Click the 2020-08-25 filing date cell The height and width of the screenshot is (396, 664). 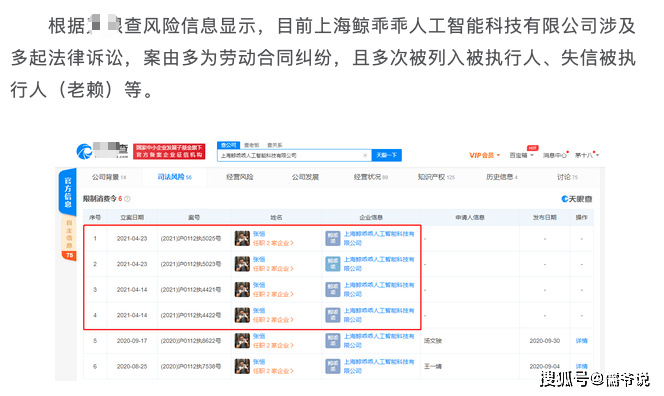pyautogui.click(x=132, y=367)
